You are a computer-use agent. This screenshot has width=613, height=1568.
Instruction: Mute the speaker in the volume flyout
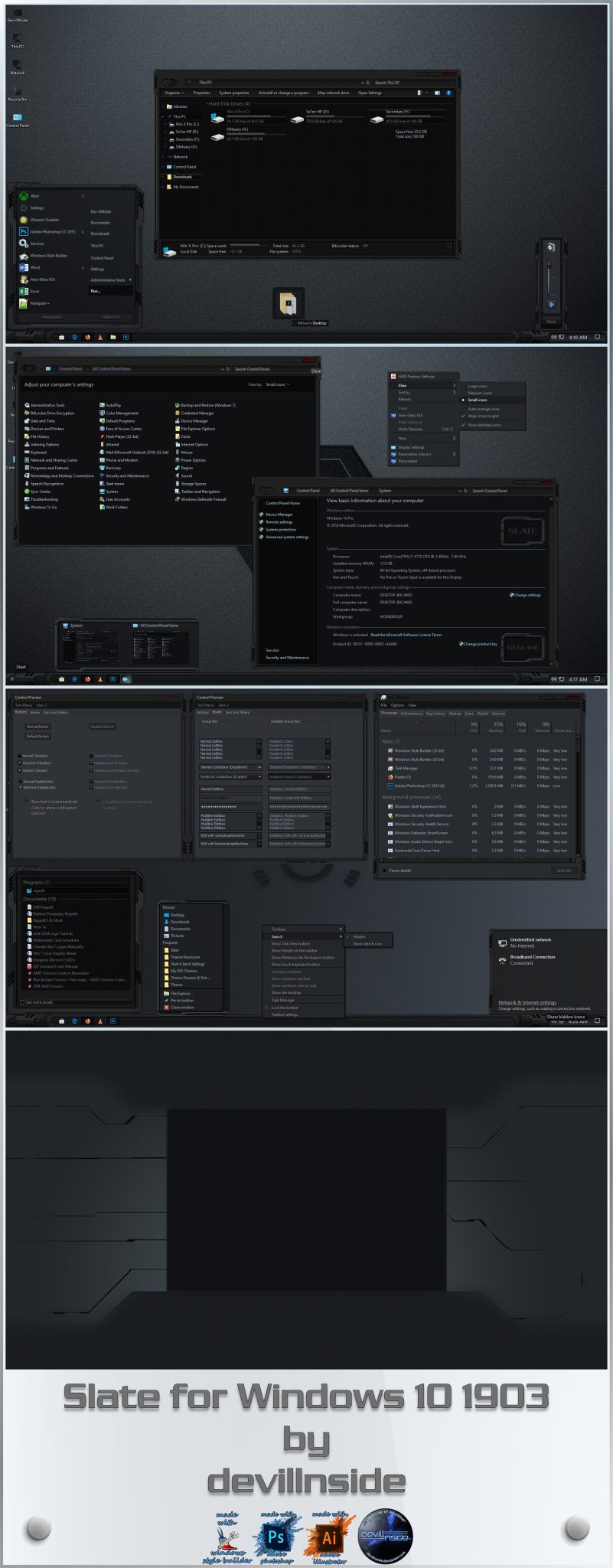[x=551, y=305]
